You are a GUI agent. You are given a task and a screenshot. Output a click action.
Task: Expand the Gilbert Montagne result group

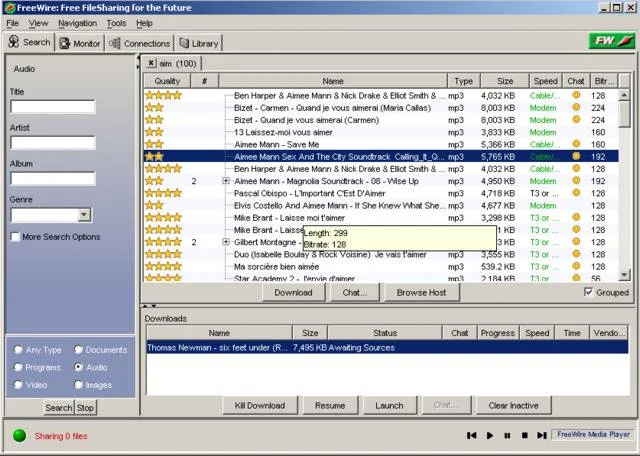(226, 242)
